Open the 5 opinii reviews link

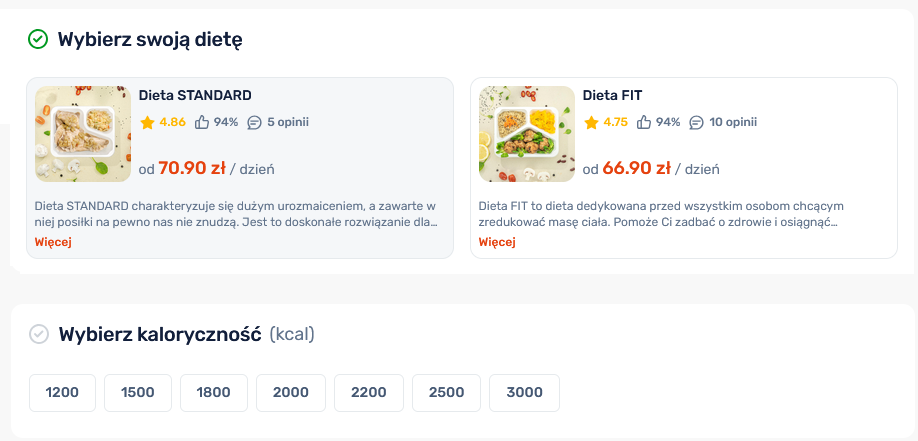tap(288, 123)
